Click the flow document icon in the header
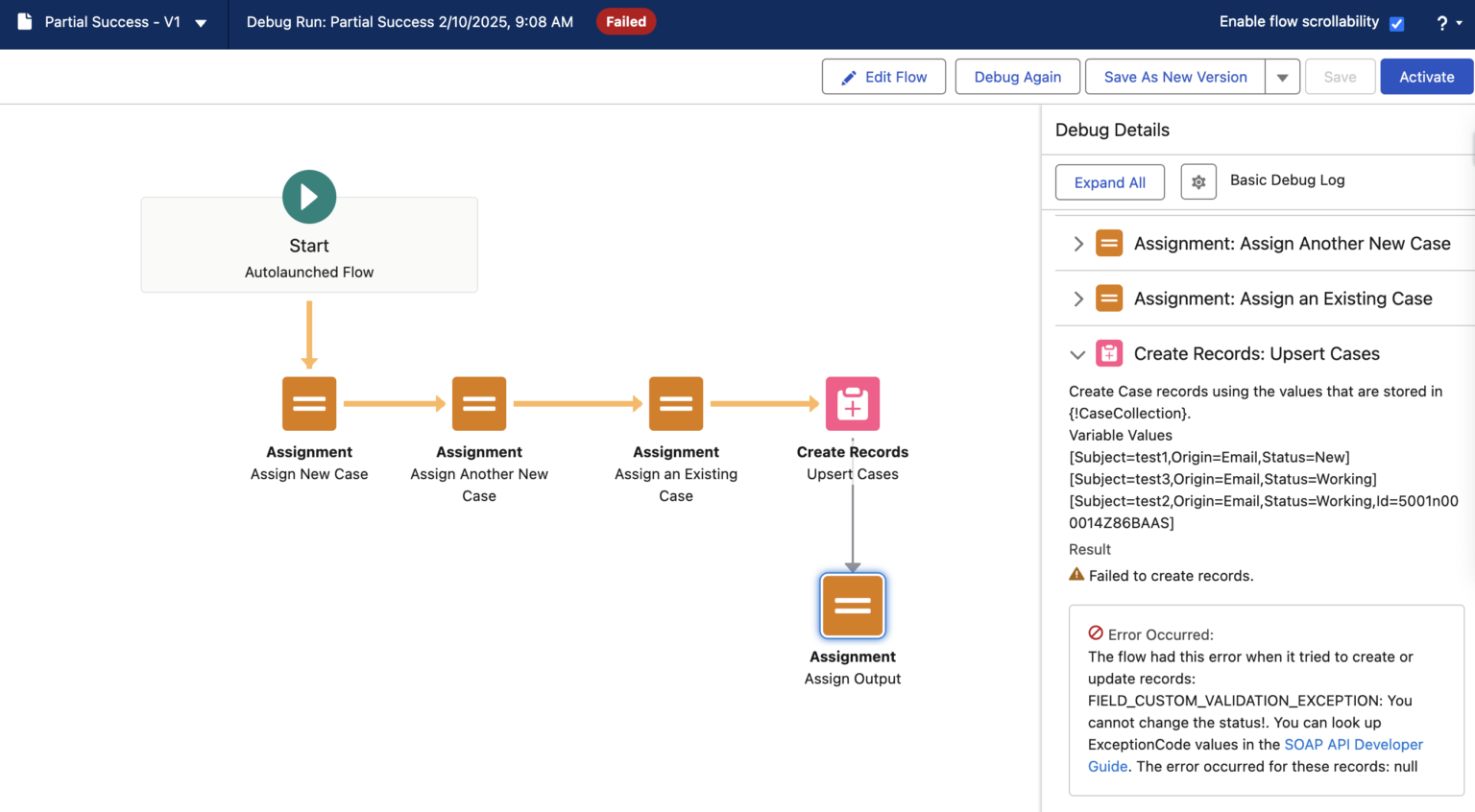Screen dimensions: 1475x812 click(25, 21)
